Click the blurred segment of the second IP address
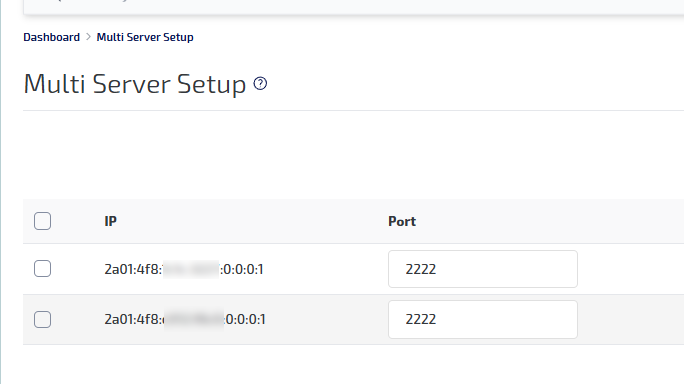684x384 pixels. (x=194, y=319)
